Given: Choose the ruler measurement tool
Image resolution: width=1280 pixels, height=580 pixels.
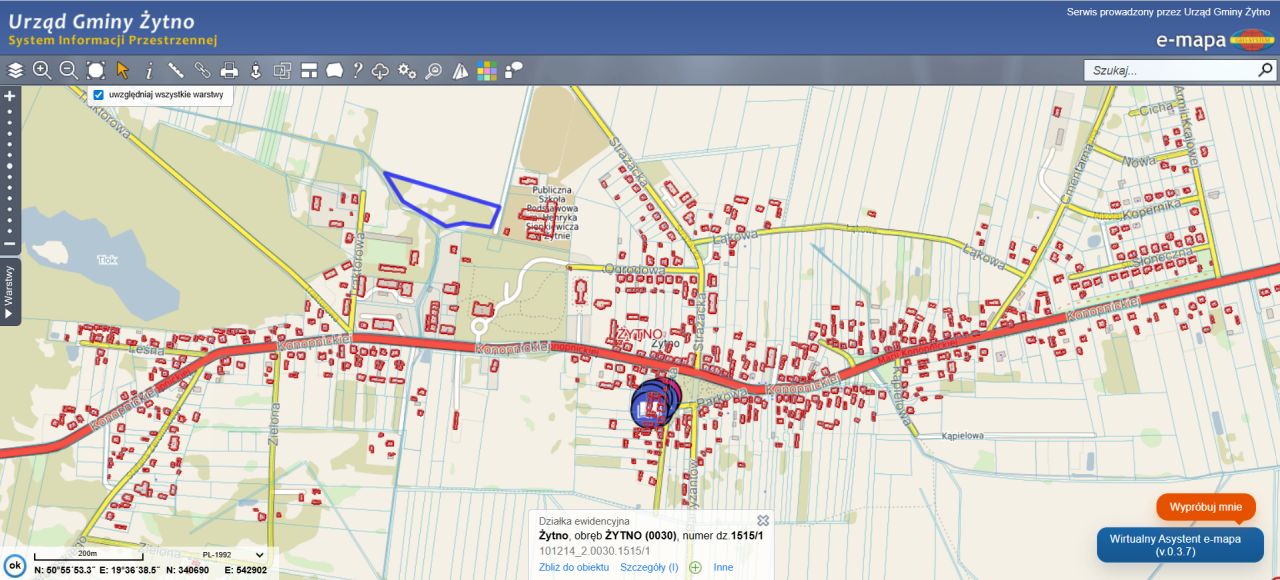Looking at the screenshot, I should point(176,70).
